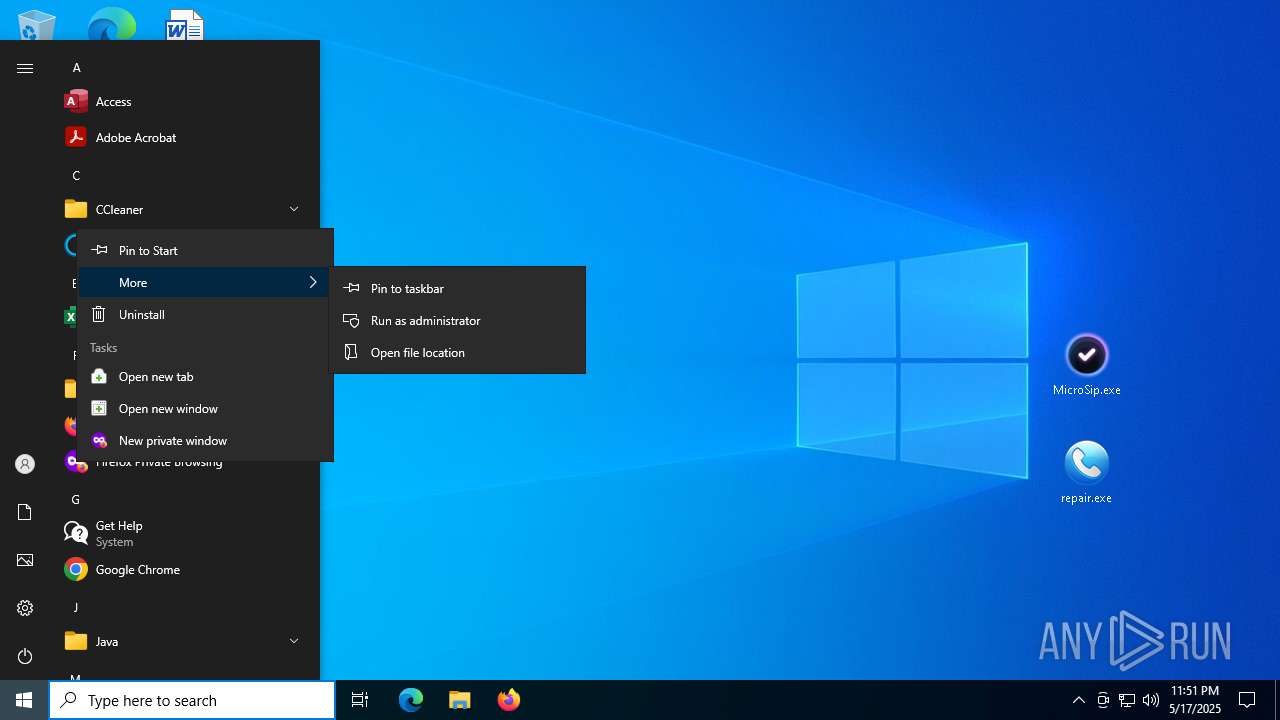The height and width of the screenshot is (720, 1280).
Task: Expand the Java folder chevron
Action: (294, 641)
